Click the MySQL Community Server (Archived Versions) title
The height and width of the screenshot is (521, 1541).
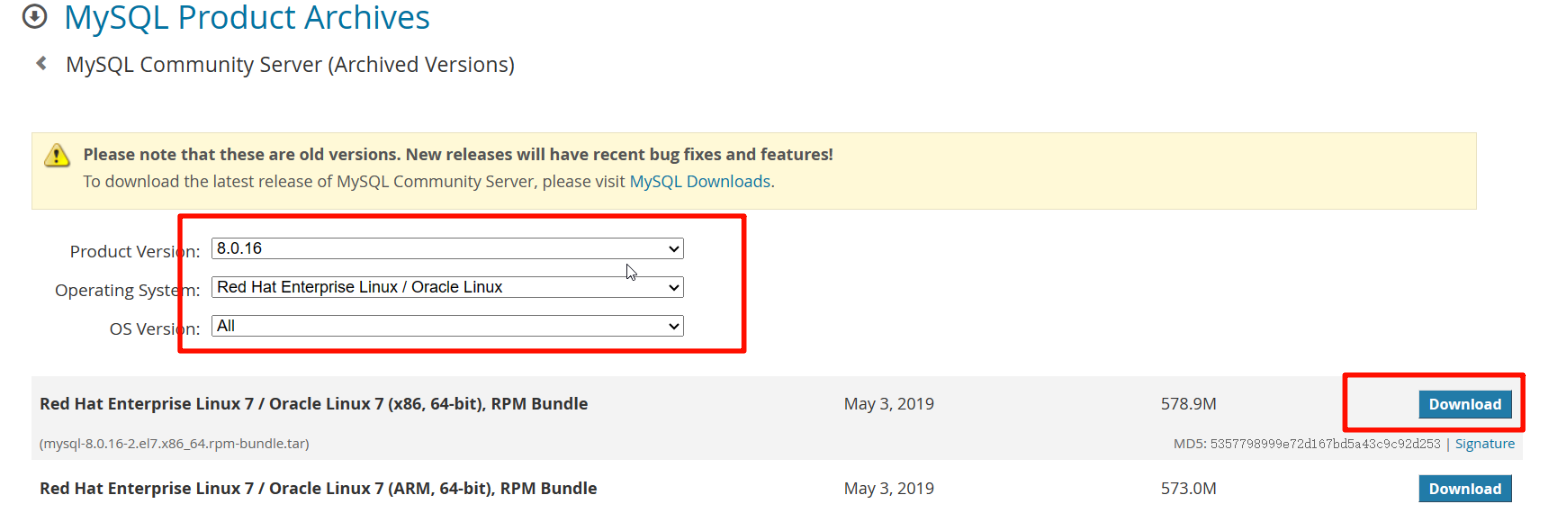(x=290, y=65)
